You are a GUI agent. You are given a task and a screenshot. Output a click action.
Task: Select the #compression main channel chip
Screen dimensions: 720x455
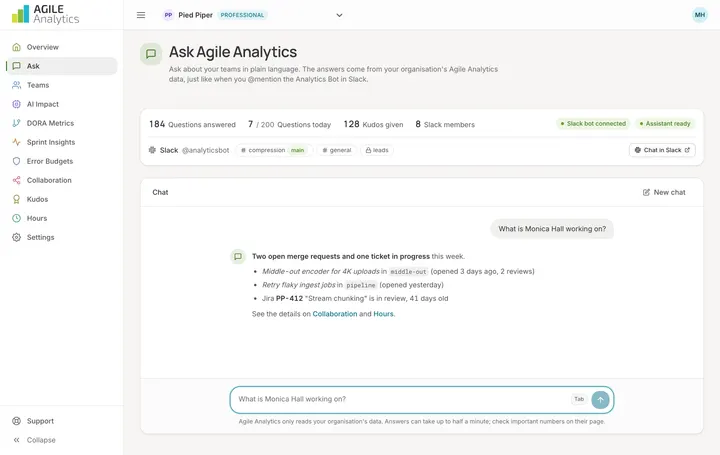274,150
